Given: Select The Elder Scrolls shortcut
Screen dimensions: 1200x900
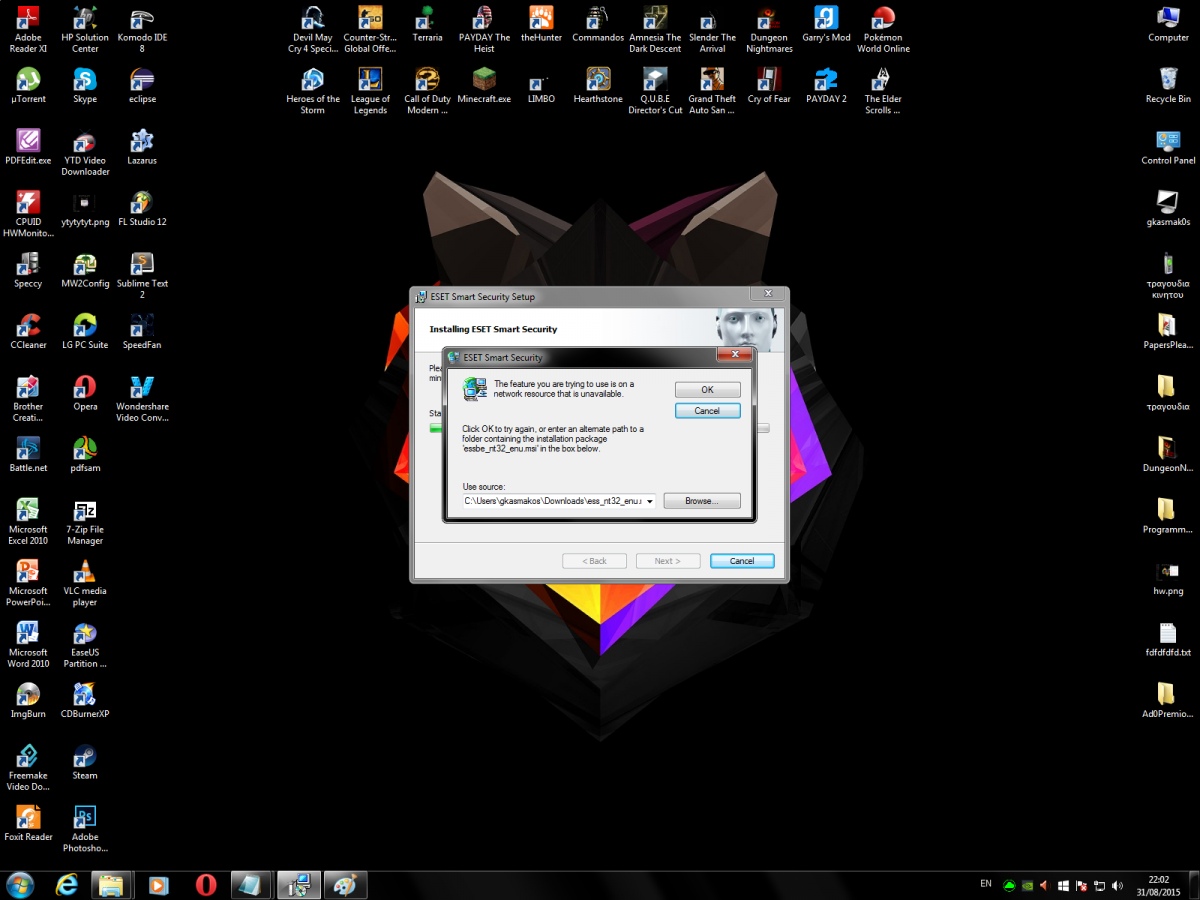Looking at the screenshot, I should (x=883, y=92).
